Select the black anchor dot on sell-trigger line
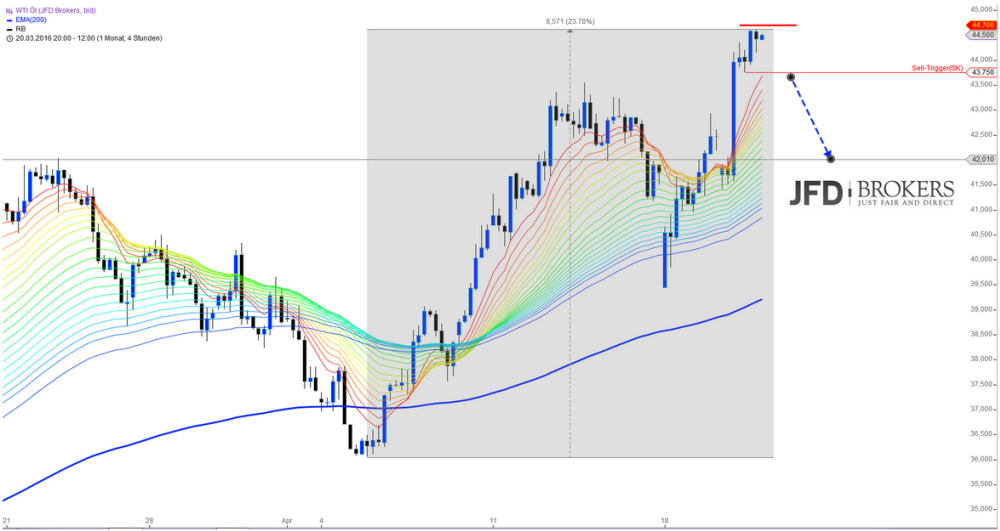Image resolution: width=1000 pixels, height=531 pixels. 791,77
